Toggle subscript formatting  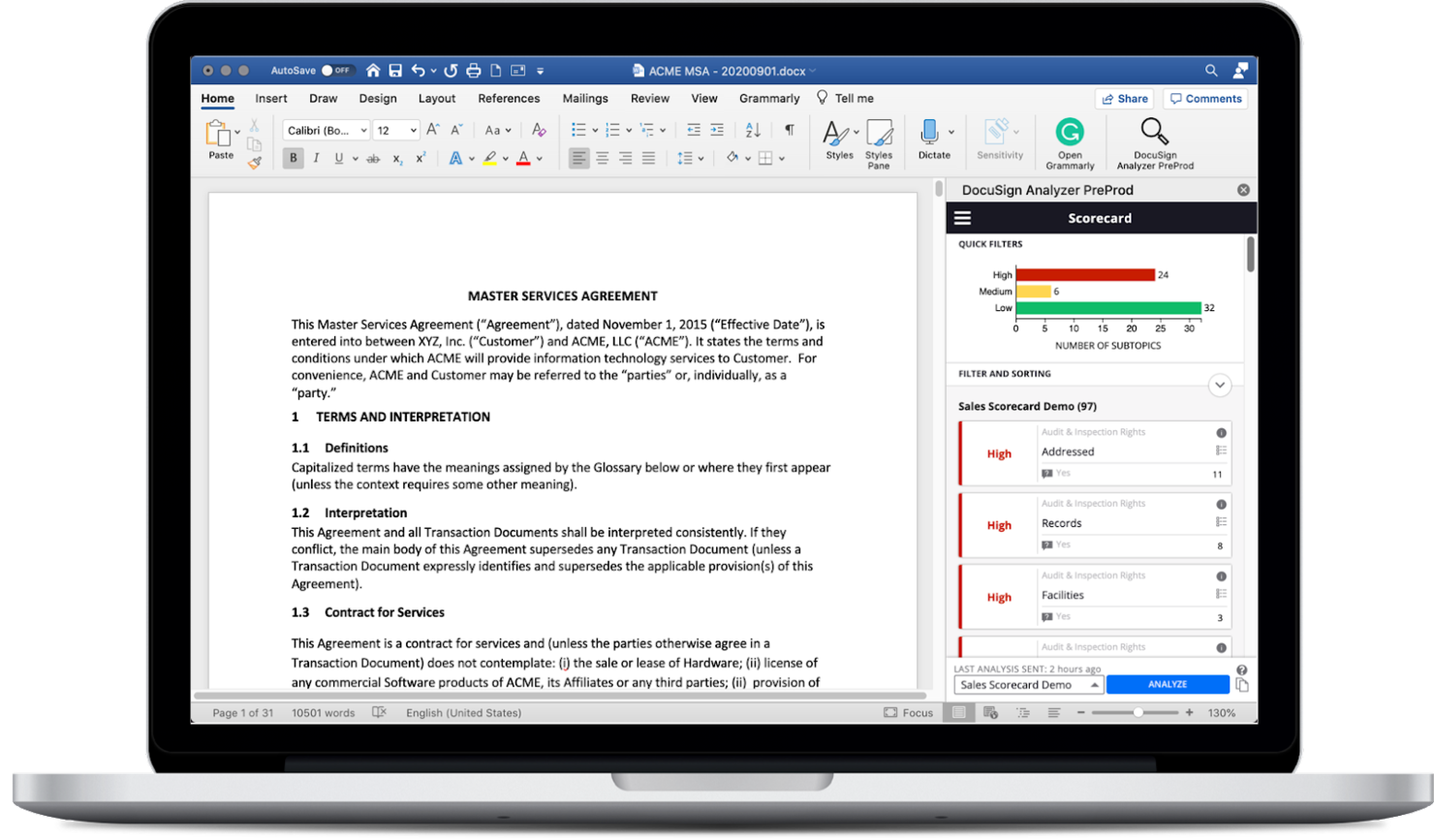397,159
